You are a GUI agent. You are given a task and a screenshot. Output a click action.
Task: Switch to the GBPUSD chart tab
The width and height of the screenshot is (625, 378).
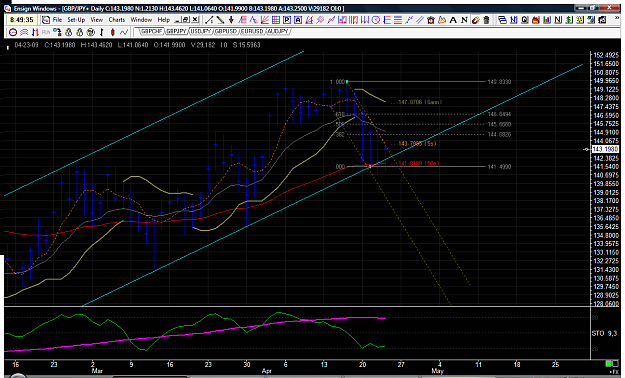[x=226, y=31]
